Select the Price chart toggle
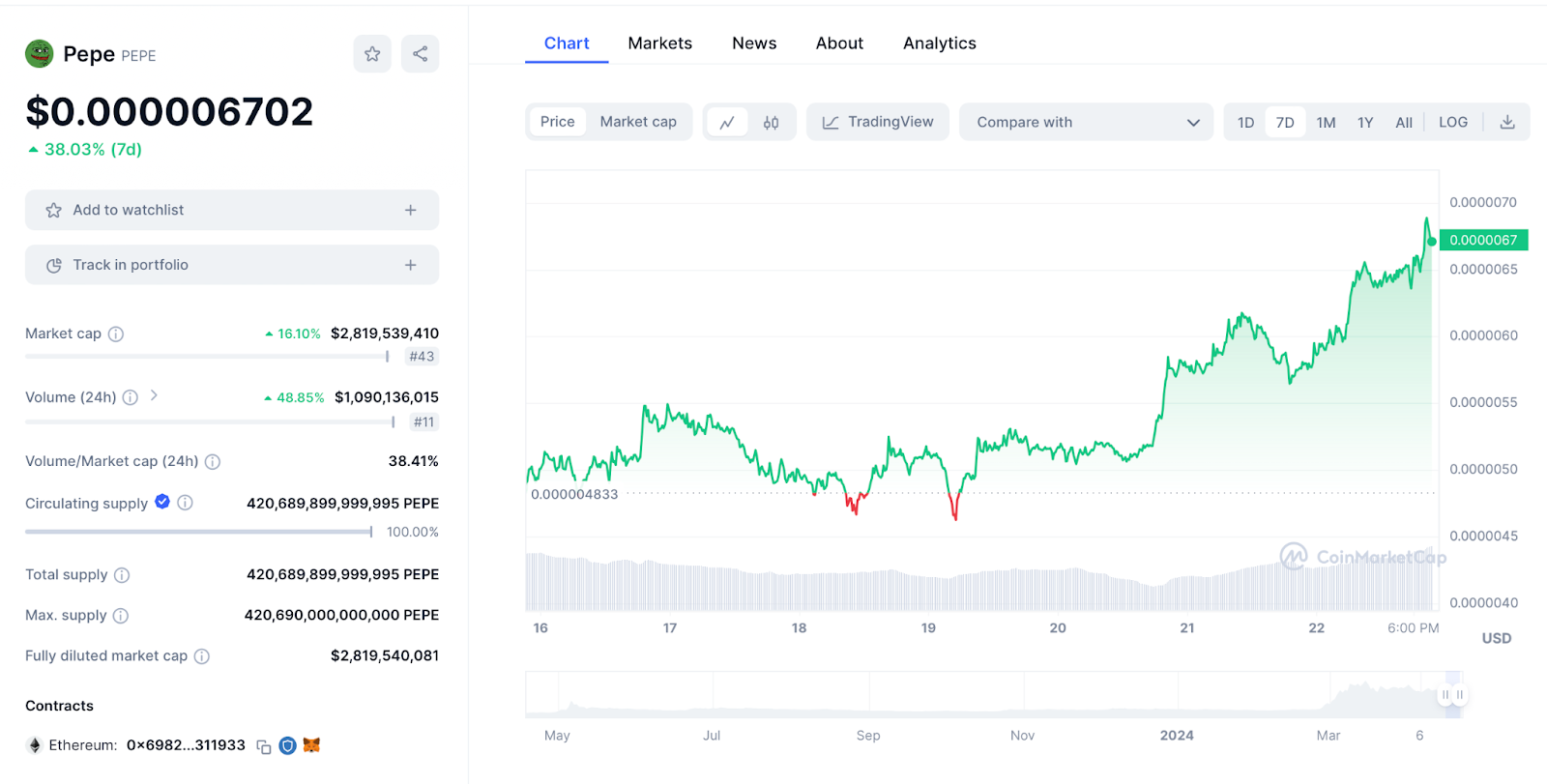 [x=558, y=122]
